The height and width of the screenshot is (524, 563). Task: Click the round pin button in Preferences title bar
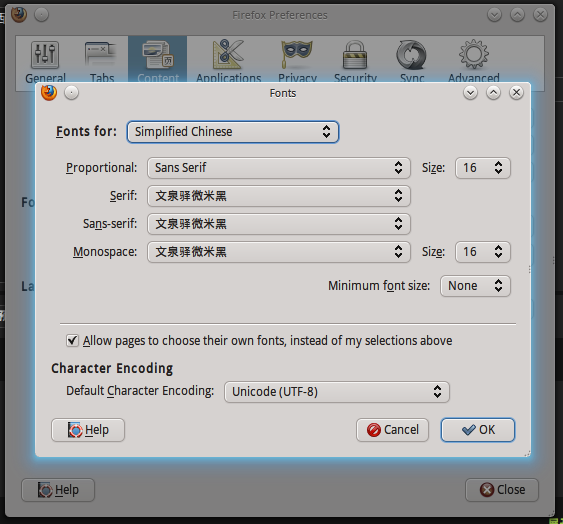point(42,15)
